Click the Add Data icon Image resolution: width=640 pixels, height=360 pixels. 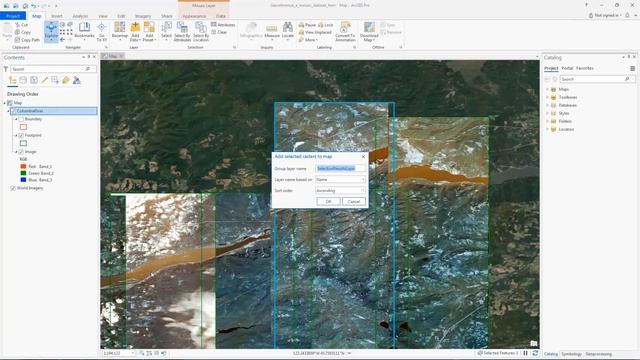point(135,27)
